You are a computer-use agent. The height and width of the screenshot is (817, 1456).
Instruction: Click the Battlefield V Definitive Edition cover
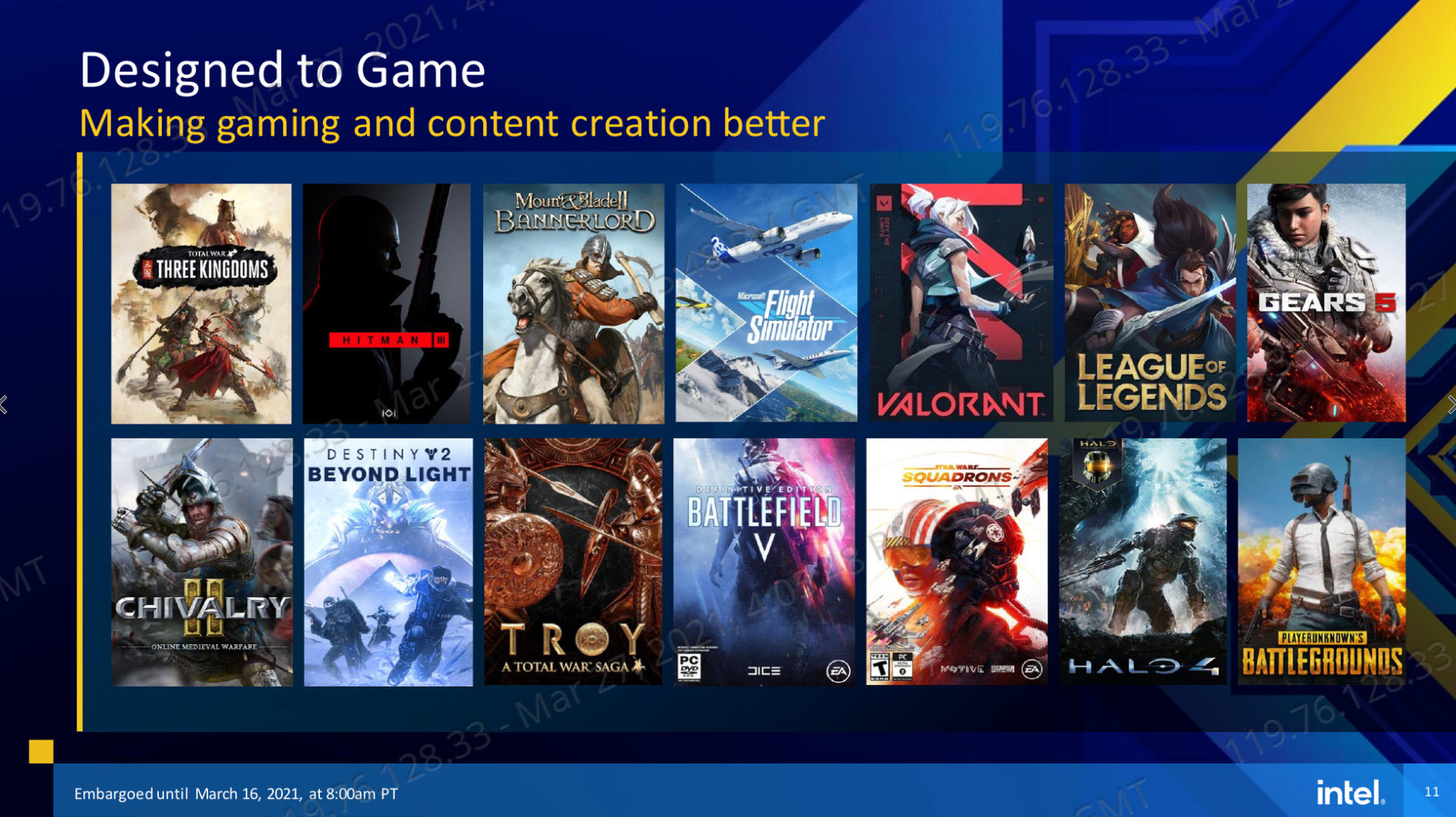pos(764,562)
